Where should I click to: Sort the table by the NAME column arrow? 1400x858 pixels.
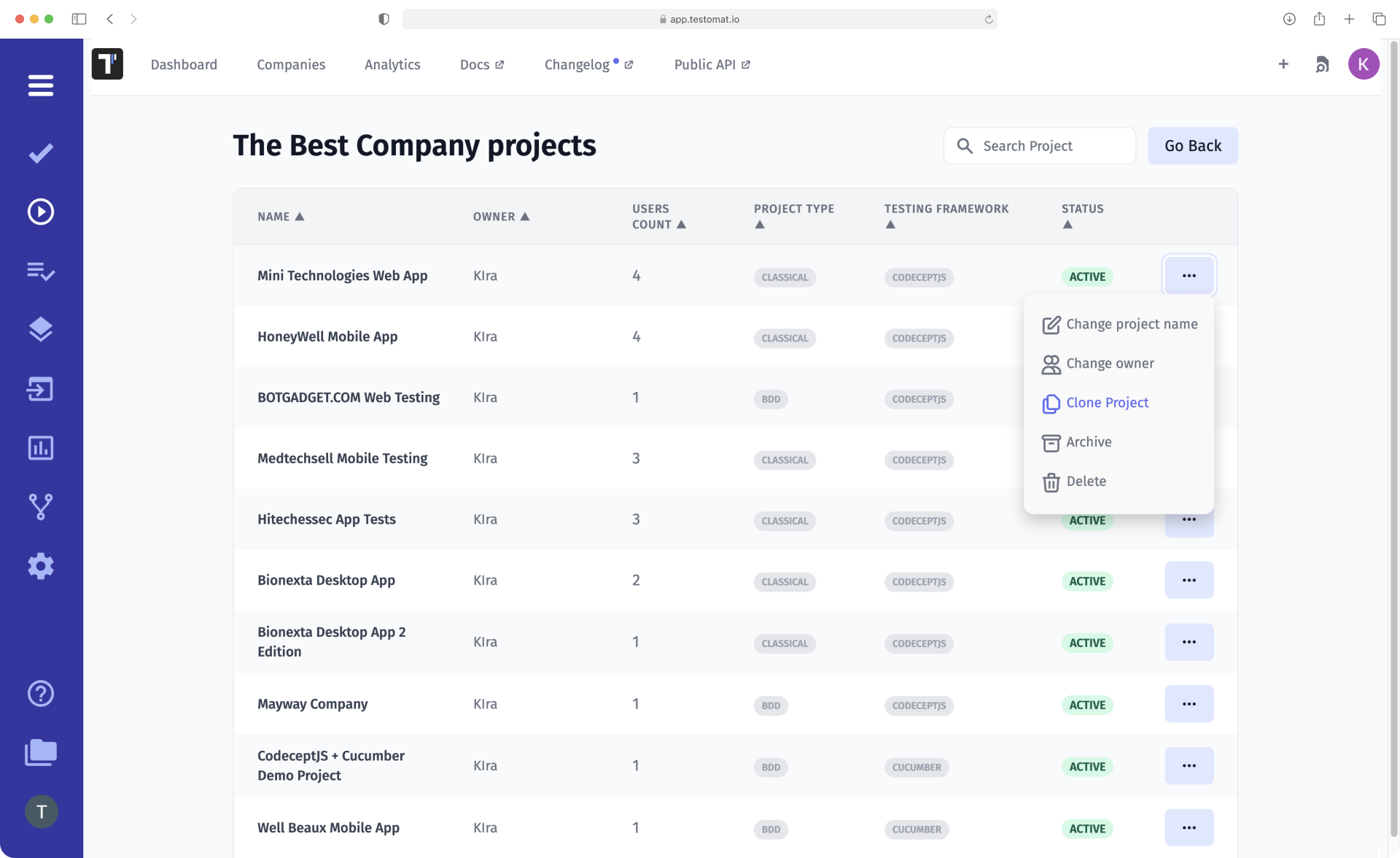[300, 216]
